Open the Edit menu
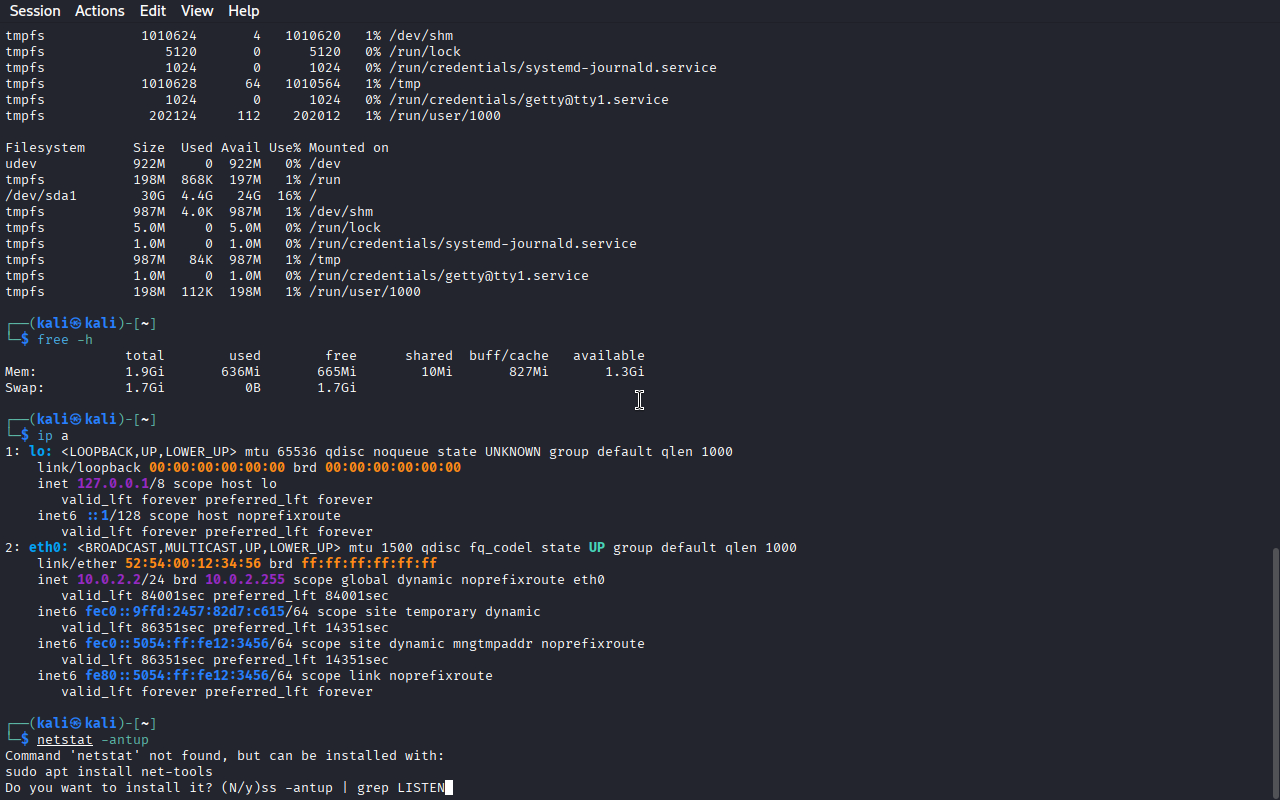Screen dimensions: 1280x800 [153, 11]
